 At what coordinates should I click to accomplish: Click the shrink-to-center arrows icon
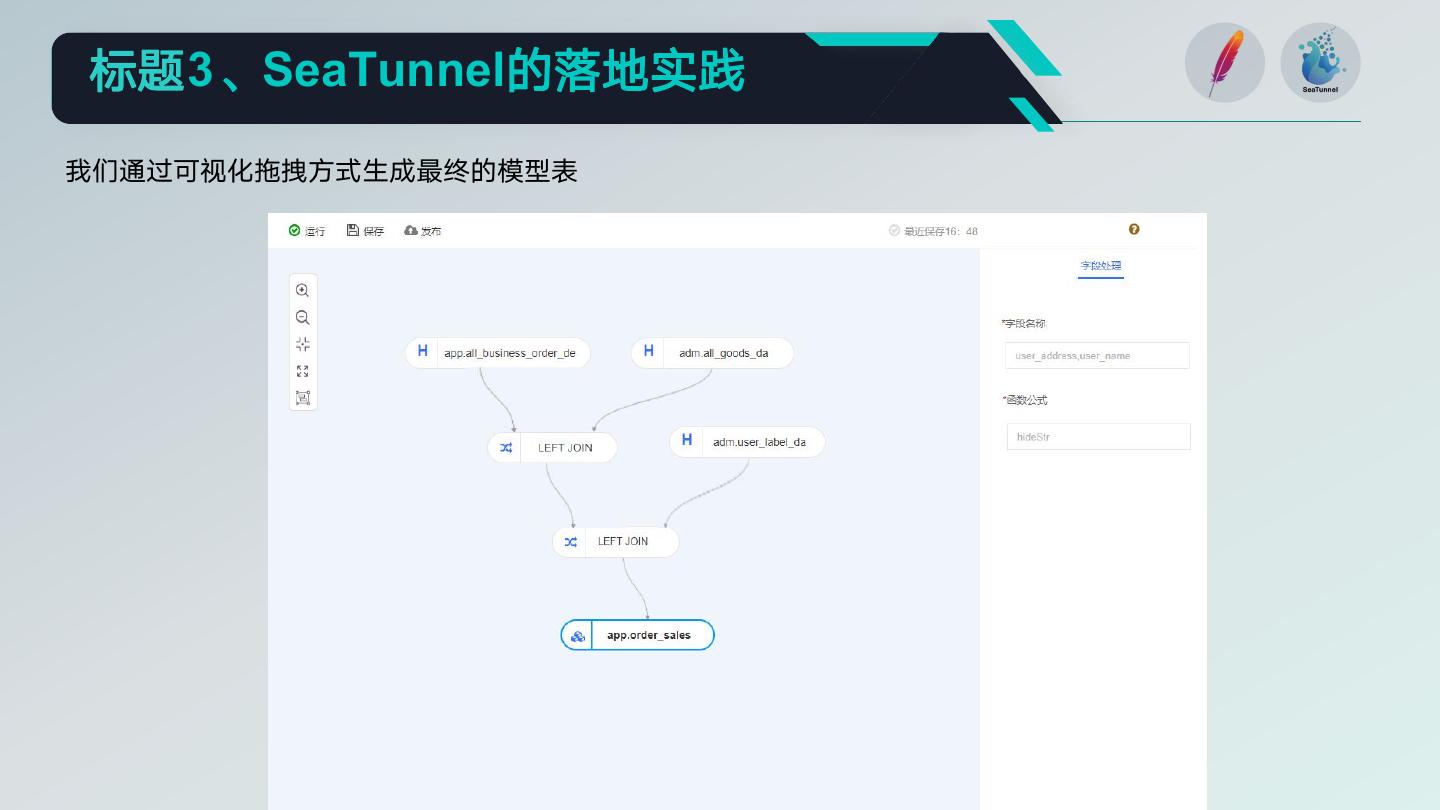point(302,344)
